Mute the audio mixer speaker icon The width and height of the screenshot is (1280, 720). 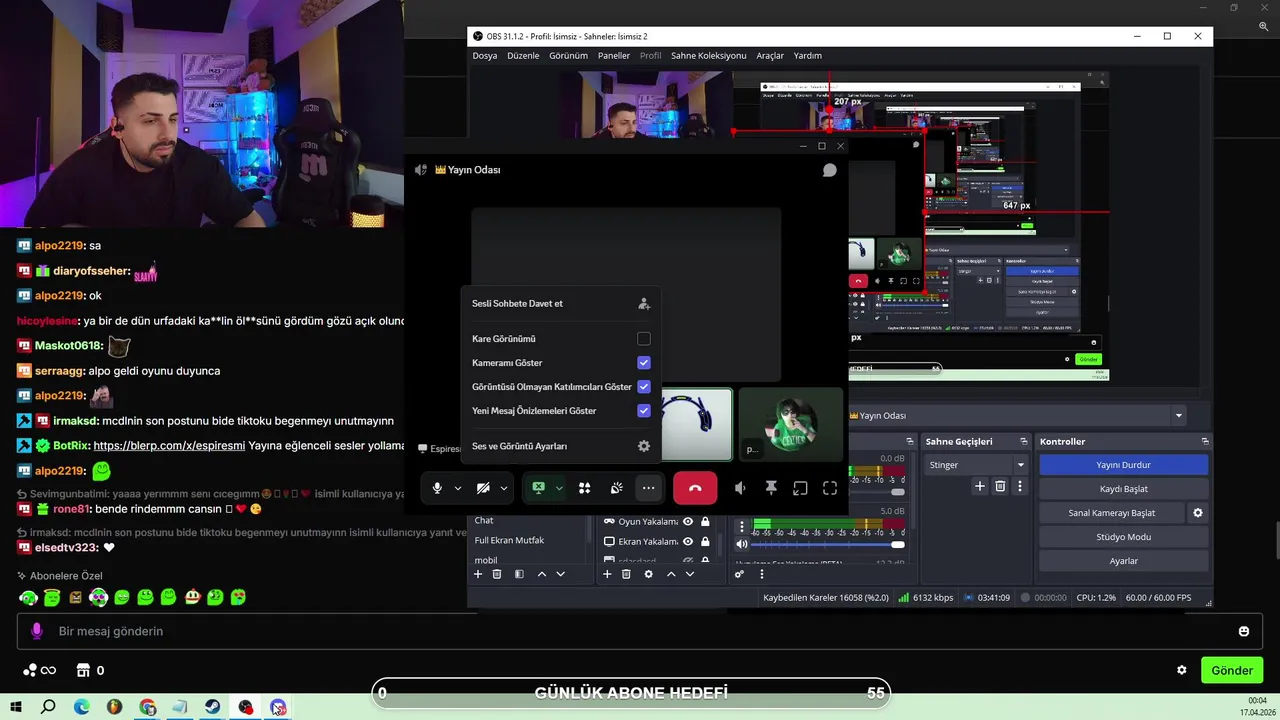tap(741, 544)
